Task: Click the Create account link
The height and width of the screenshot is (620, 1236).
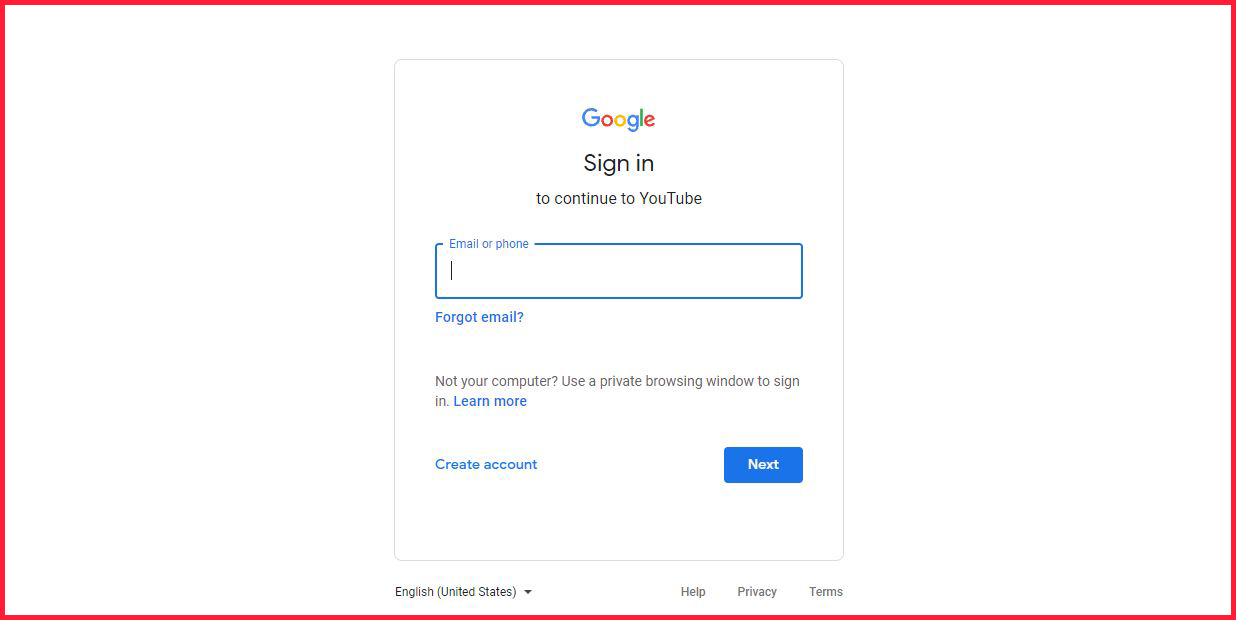Action: 486,464
